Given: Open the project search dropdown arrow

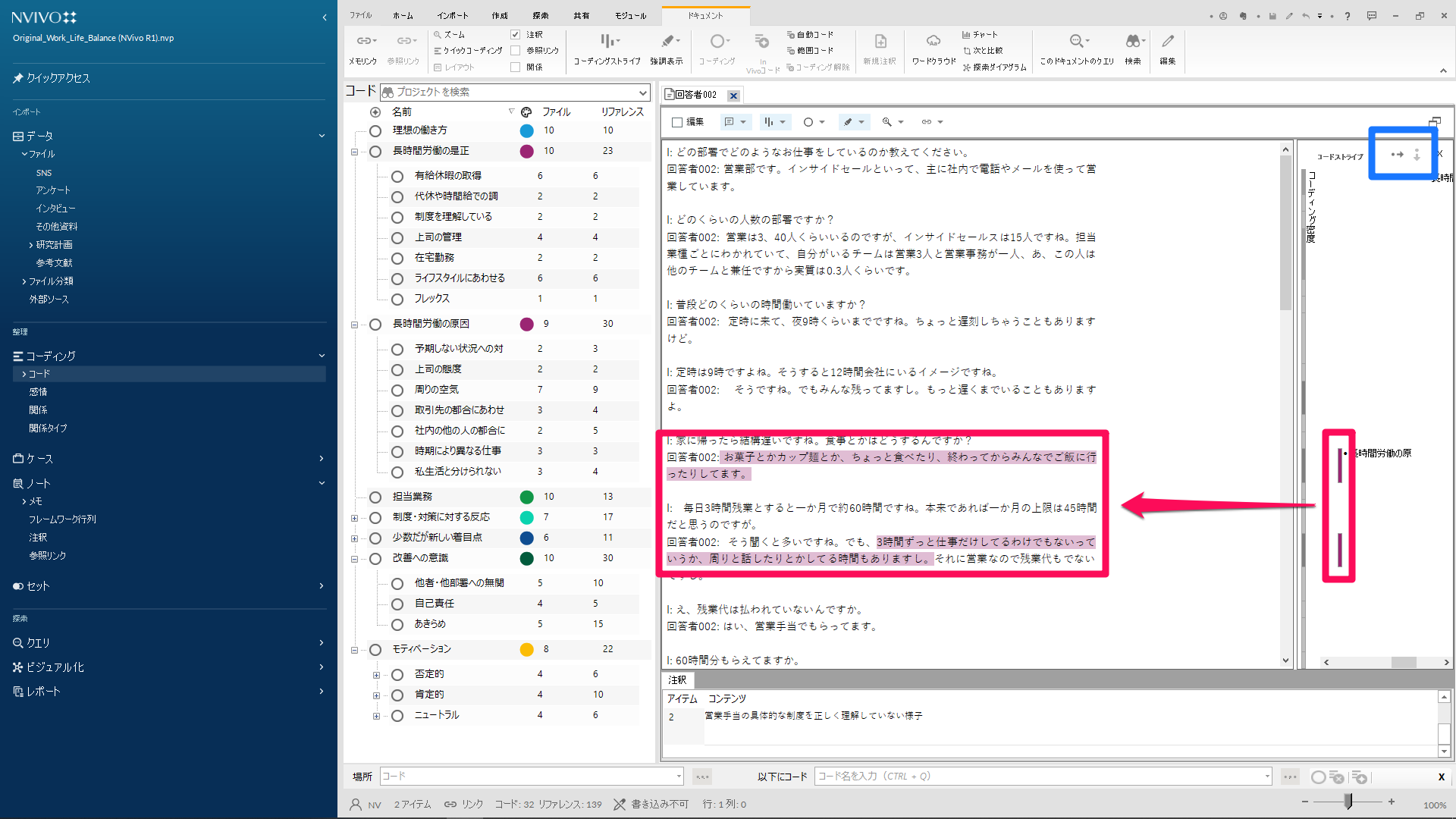Looking at the screenshot, I should 643,93.
